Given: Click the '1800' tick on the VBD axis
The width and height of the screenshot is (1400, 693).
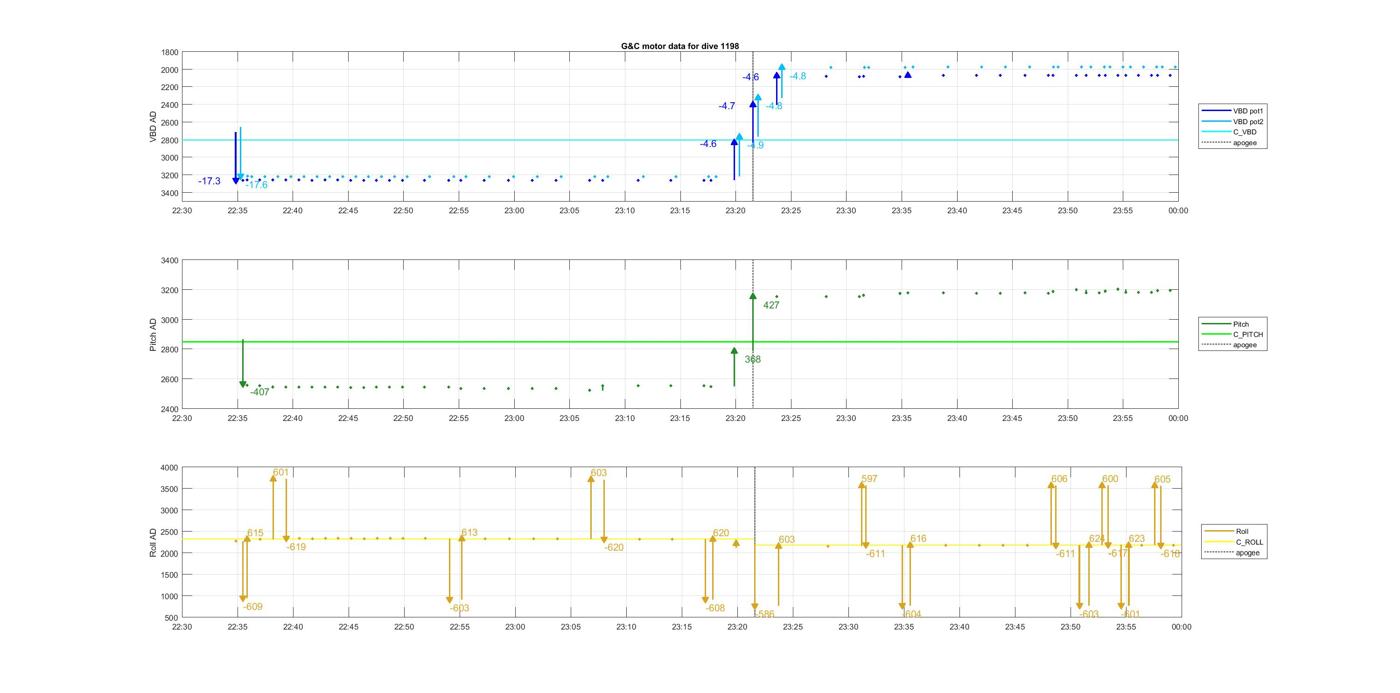Looking at the screenshot, I should tap(169, 52).
